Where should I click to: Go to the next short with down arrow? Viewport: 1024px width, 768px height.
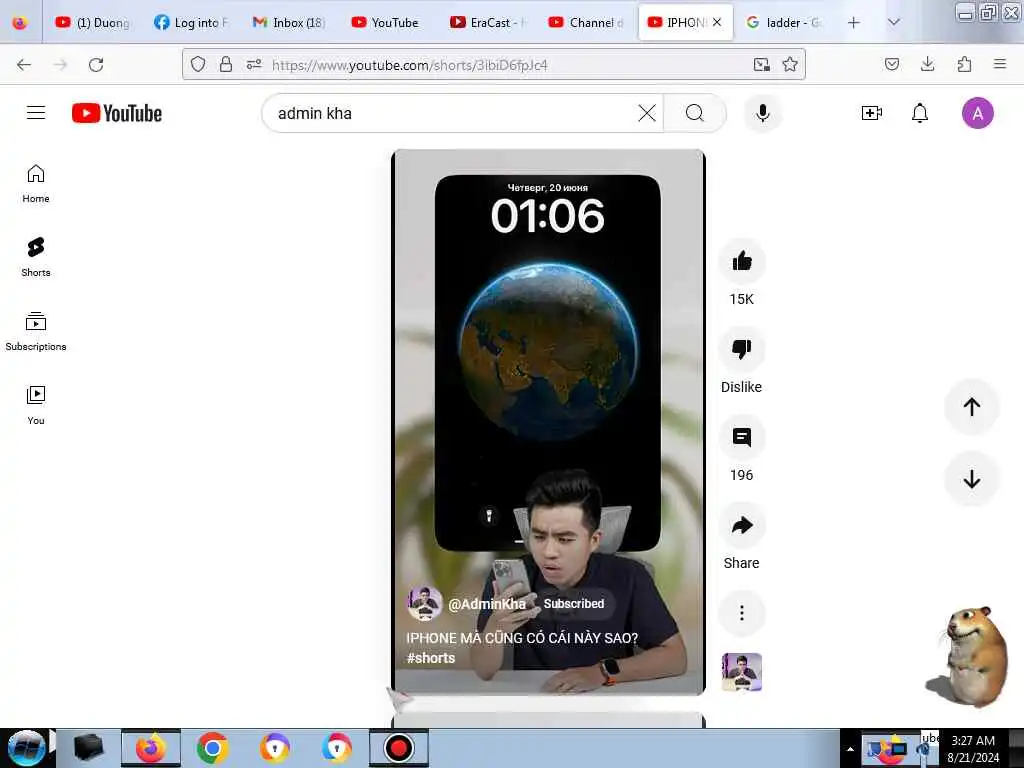971,479
